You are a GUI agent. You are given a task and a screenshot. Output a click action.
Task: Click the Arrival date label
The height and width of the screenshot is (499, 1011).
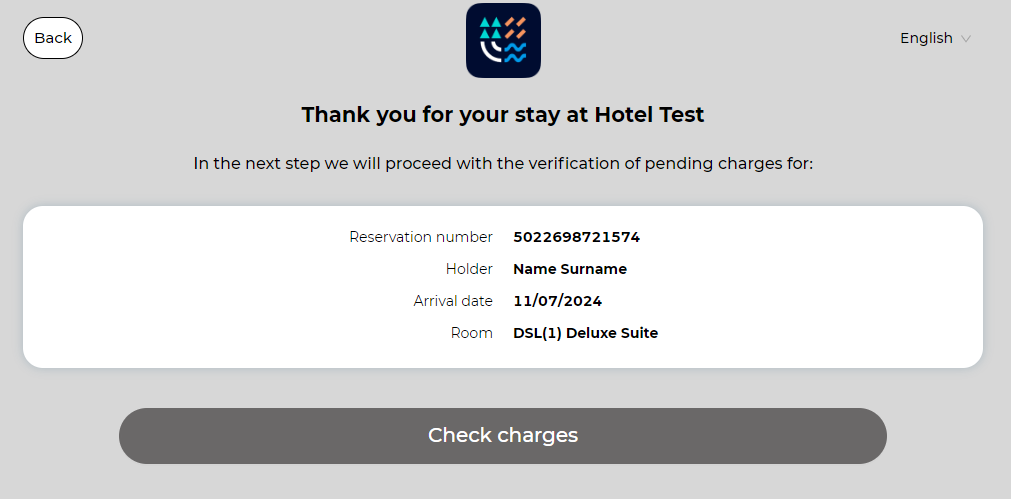coord(453,301)
